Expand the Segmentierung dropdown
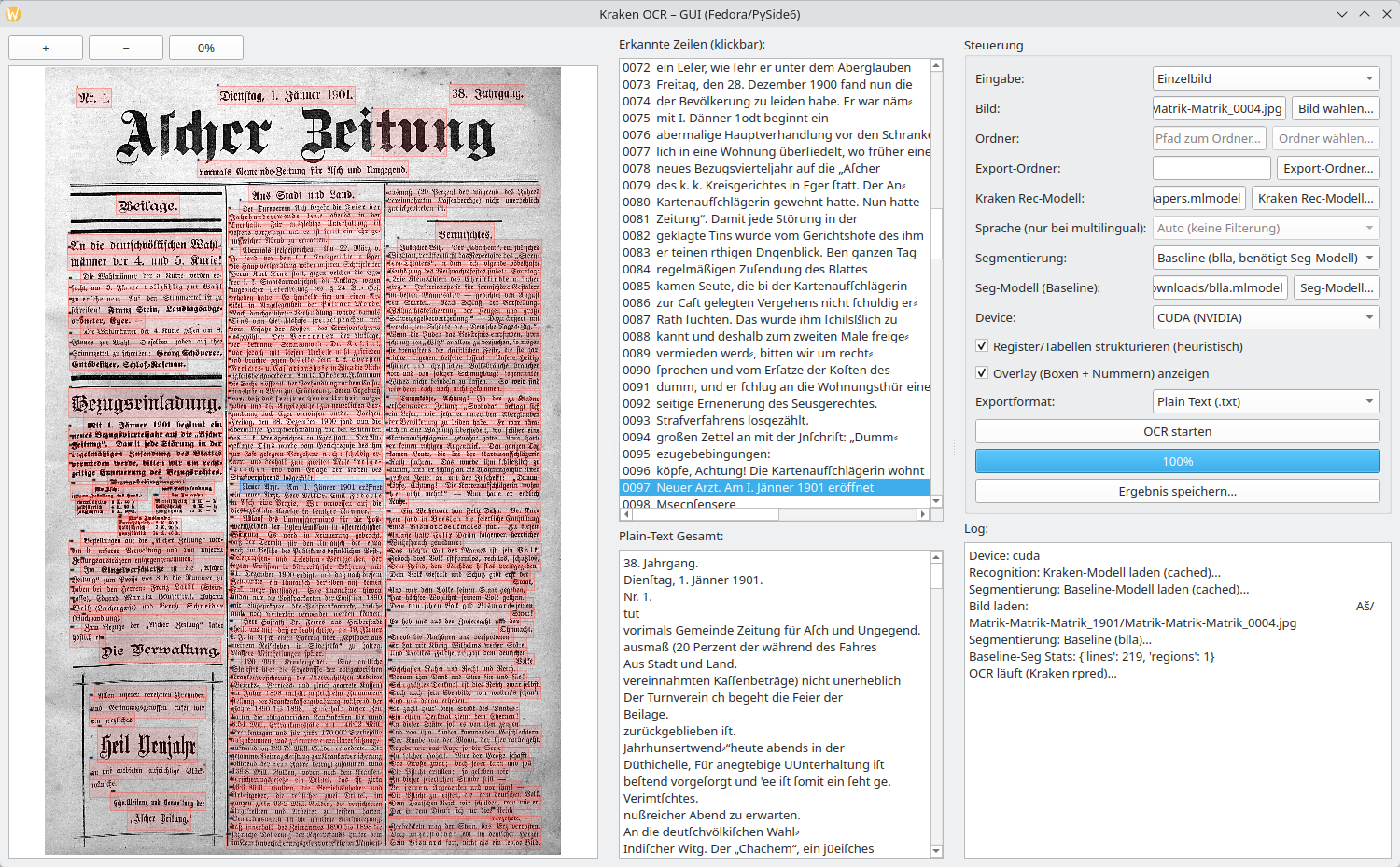Viewport: 1400px width, 867px height. pos(1267,258)
